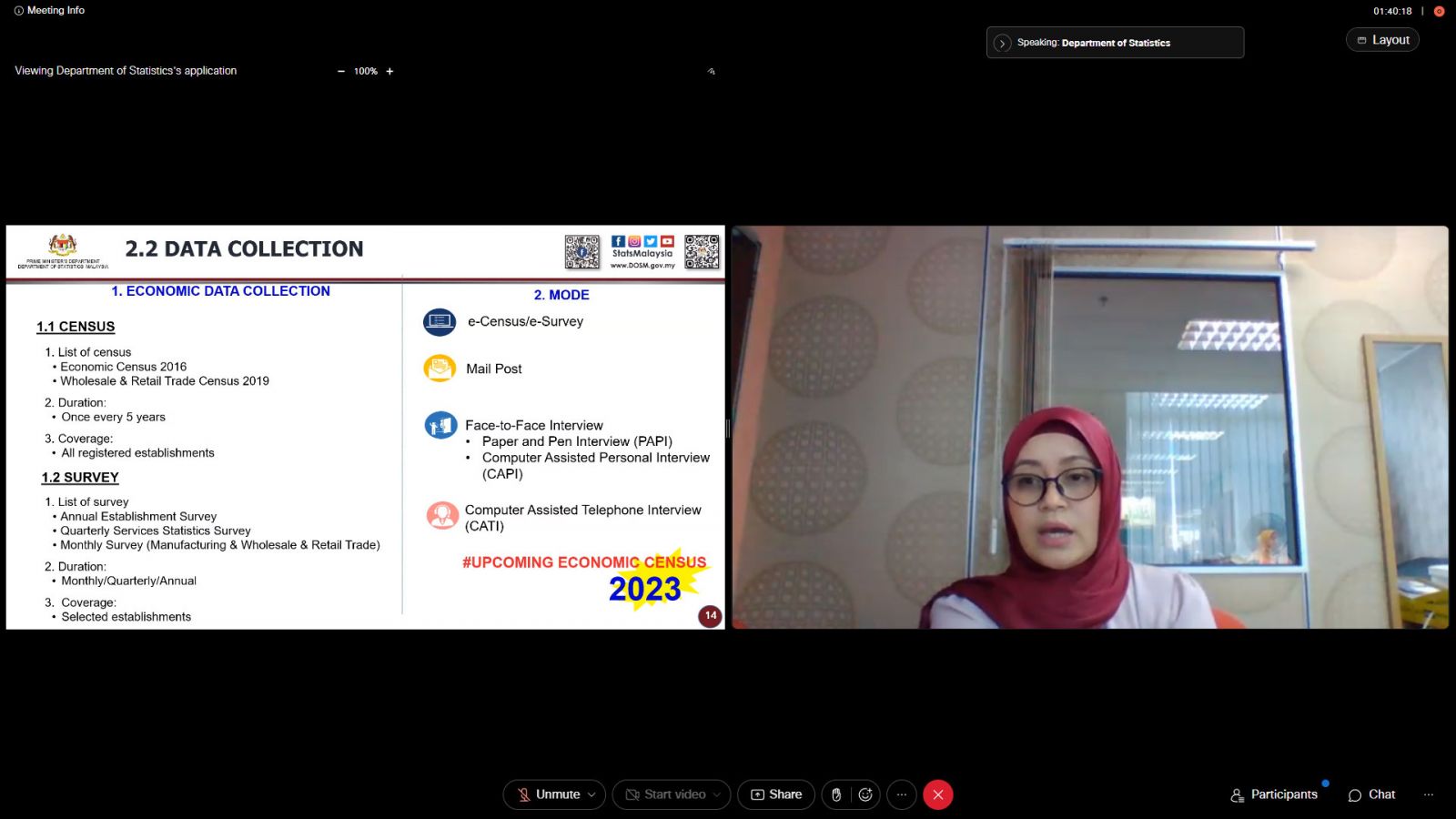Open more options in center toolbar
The height and width of the screenshot is (819, 1456).
point(902,794)
